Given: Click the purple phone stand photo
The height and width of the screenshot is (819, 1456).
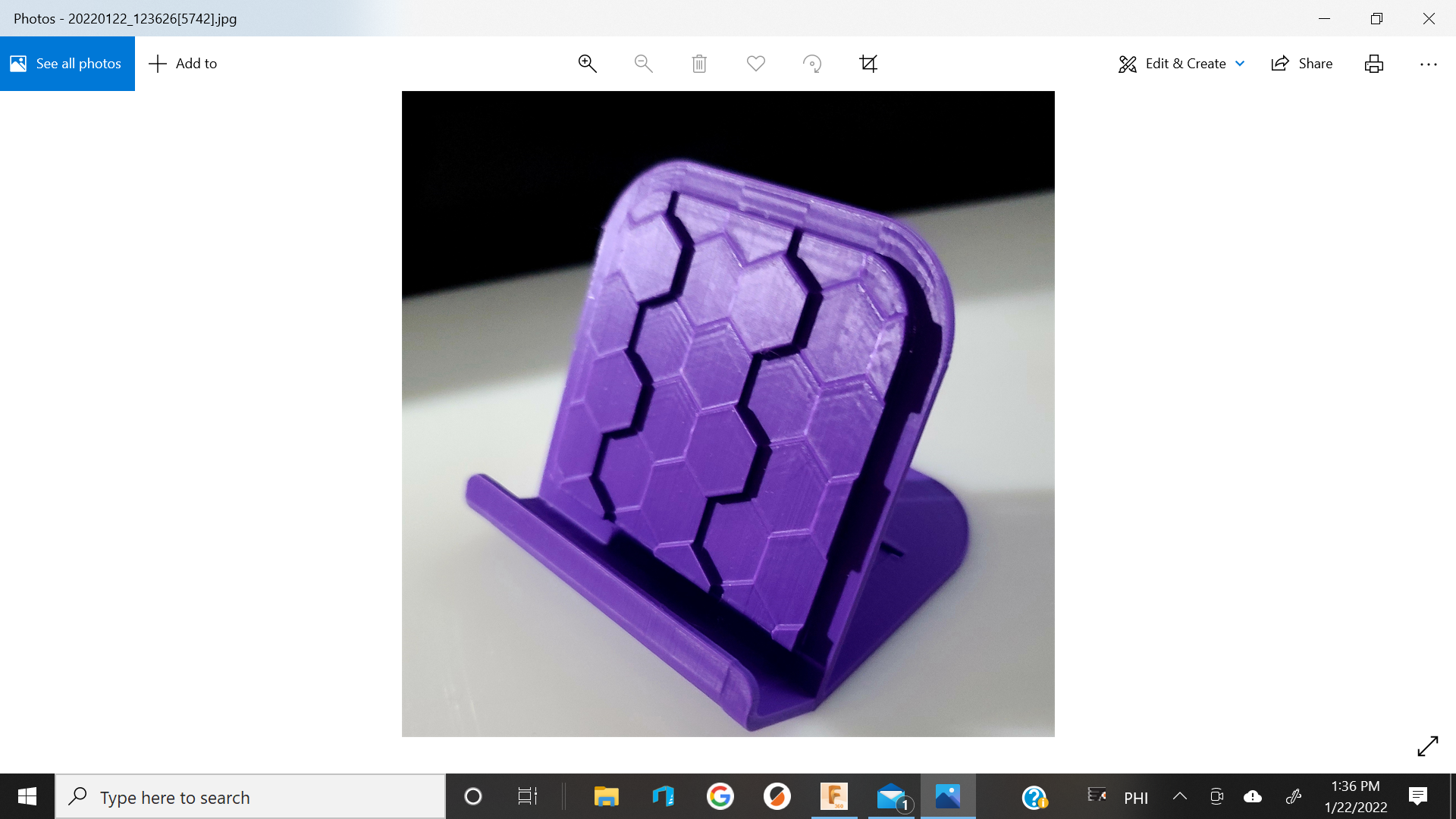Looking at the screenshot, I should [x=728, y=414].
